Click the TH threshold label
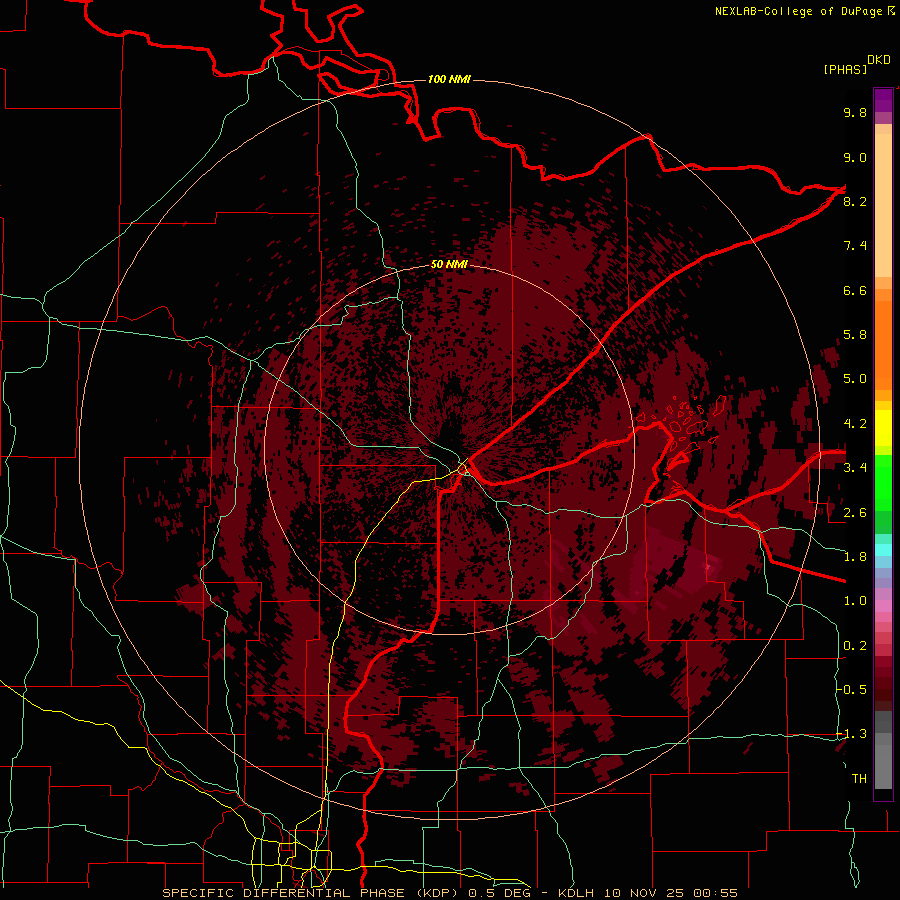This screenshot has width=900, height=900. pyautogui.click(x=859, y=779)
